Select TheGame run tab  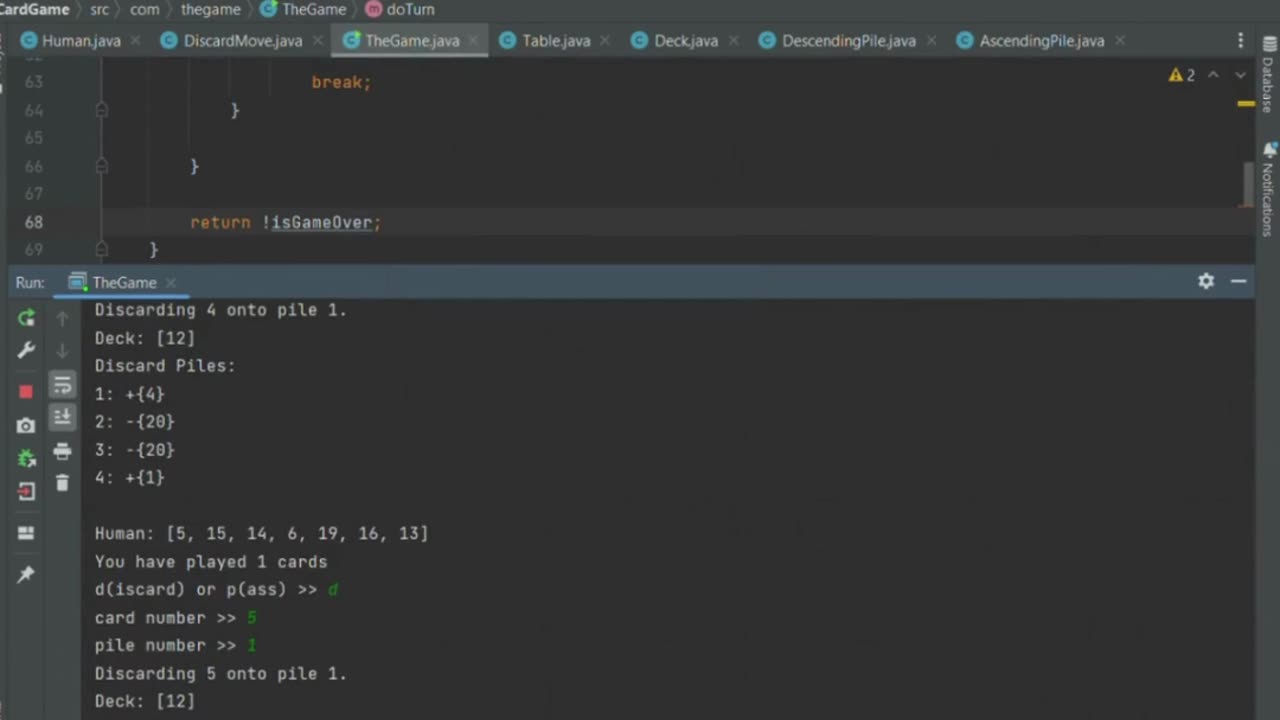(124, 282)
